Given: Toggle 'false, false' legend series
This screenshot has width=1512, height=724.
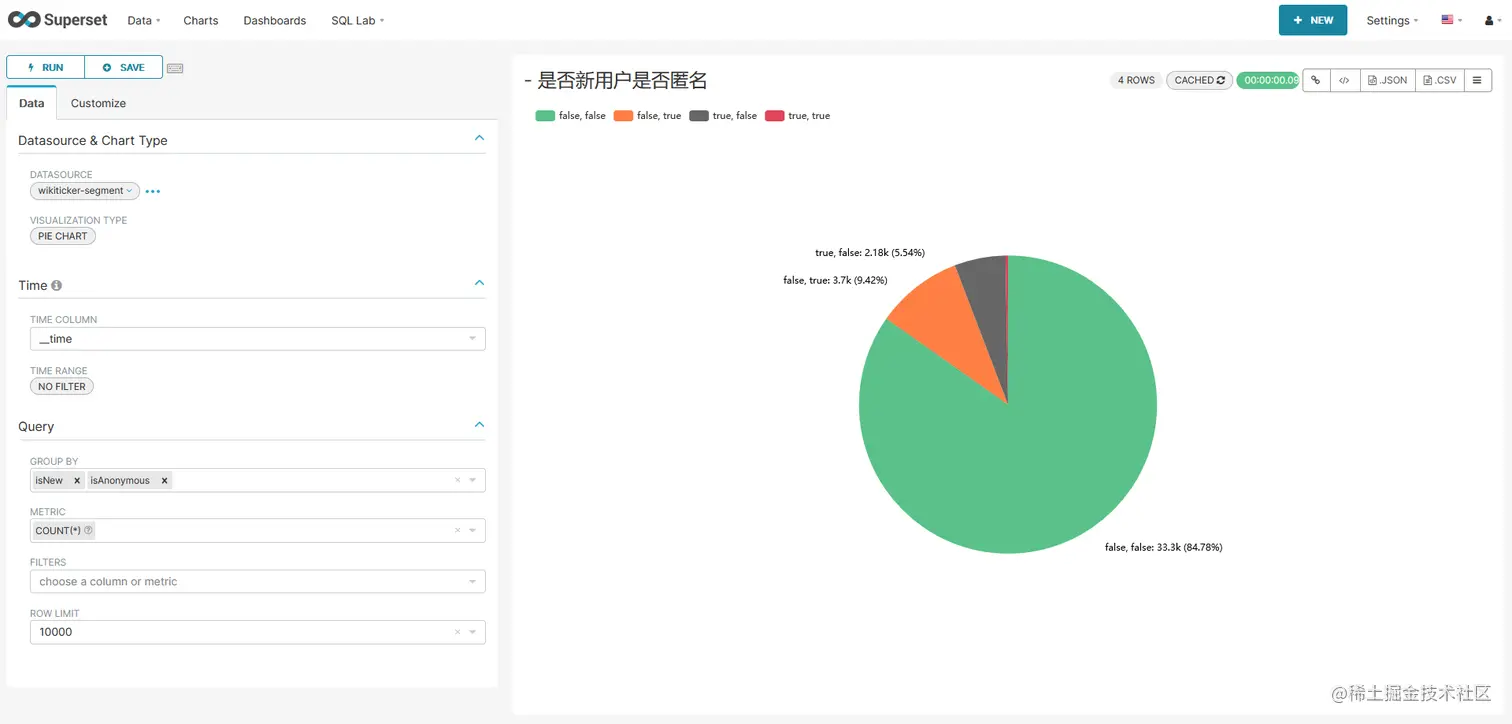Looking at the screenshot, I should 571,116.
